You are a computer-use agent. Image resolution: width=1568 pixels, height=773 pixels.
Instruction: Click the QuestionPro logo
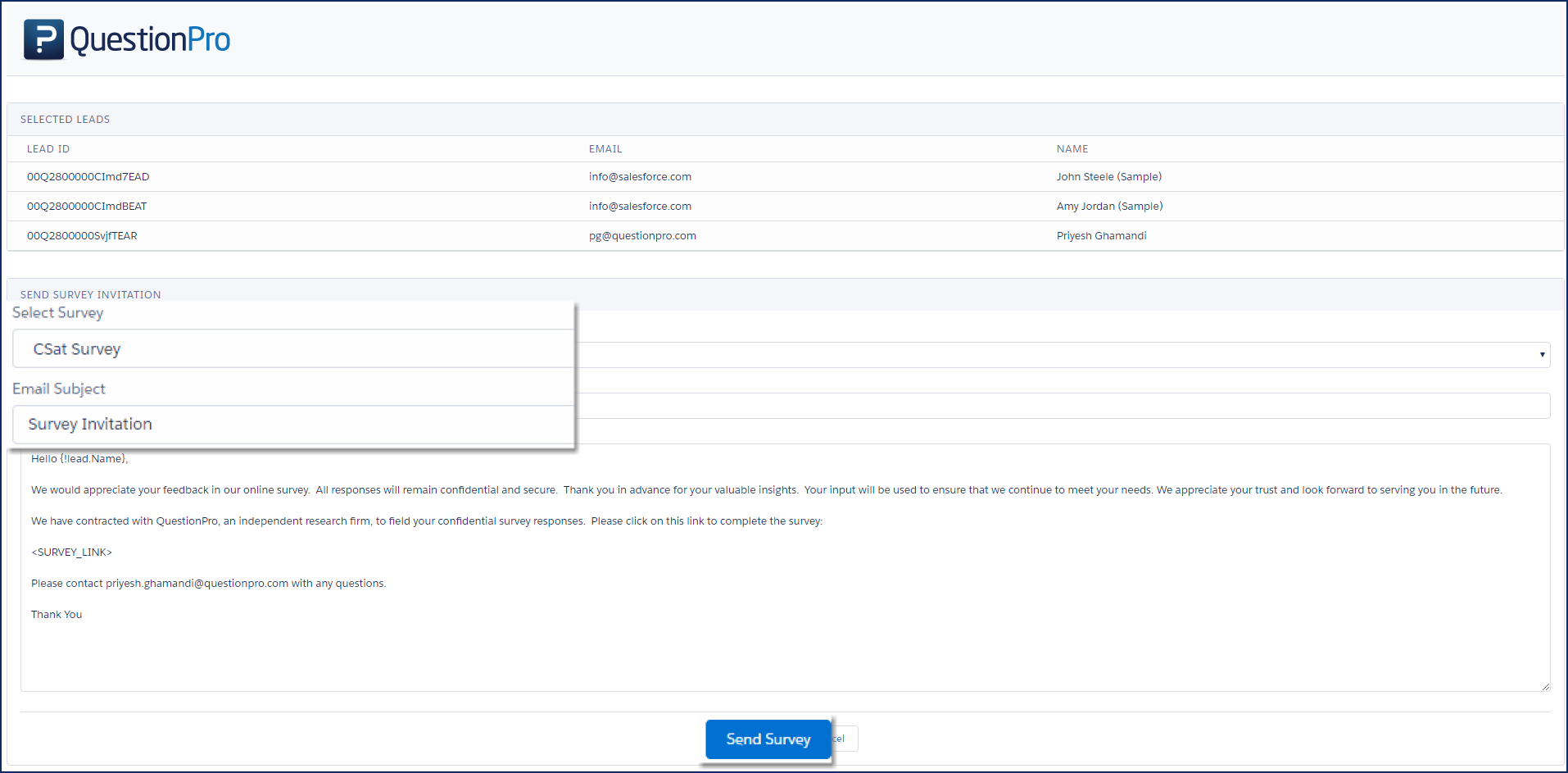[127, 39]
